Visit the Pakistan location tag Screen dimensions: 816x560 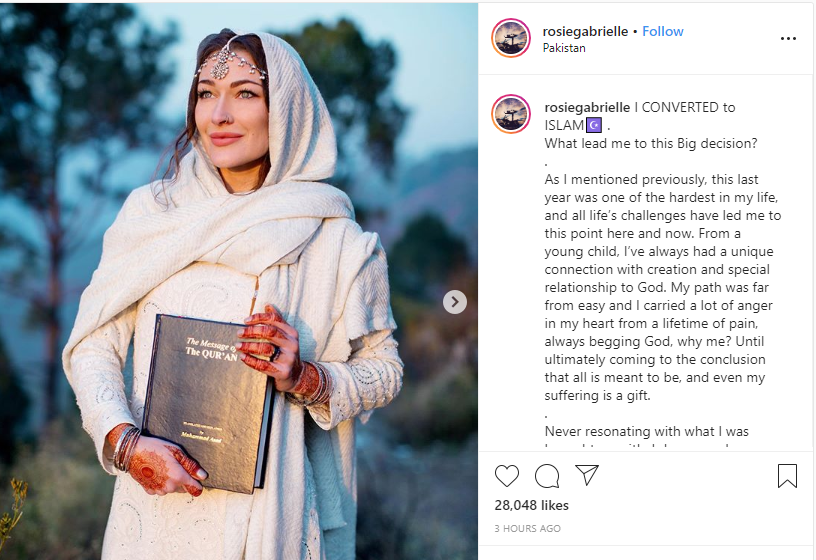tap(564, 48)
